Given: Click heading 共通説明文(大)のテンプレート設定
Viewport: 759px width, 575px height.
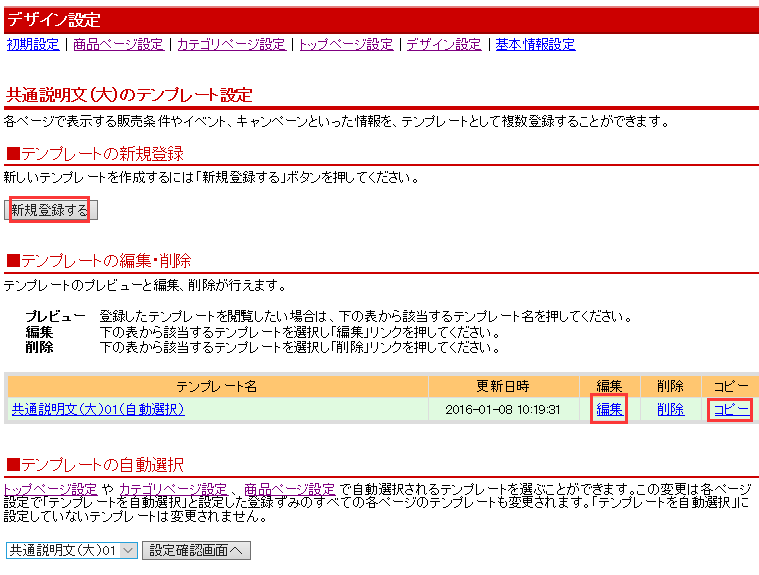Looking at the screenshot, I should [x=129, y=95].
